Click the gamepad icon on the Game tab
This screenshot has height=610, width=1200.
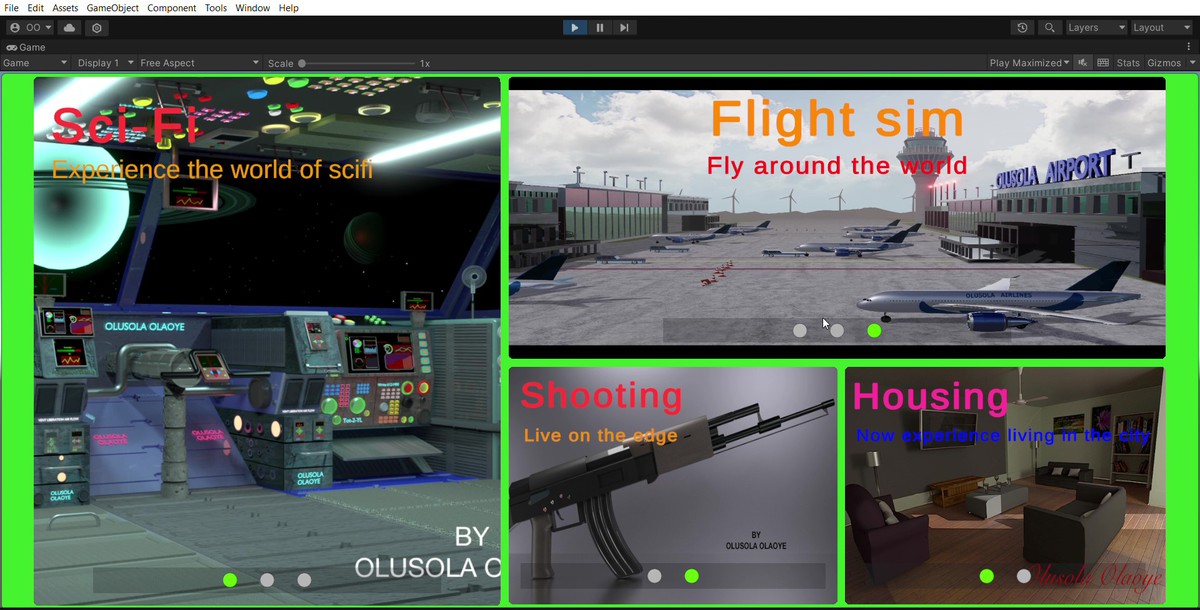(11, 47)
